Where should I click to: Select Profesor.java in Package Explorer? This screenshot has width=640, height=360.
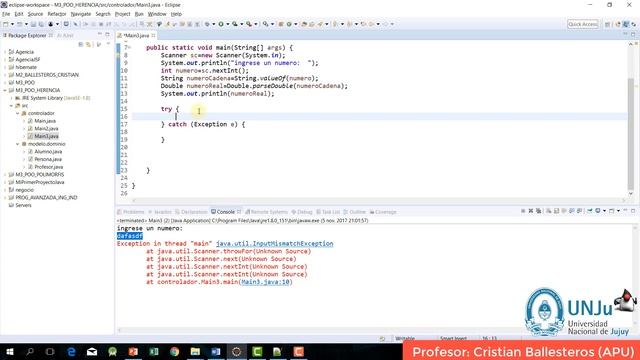click(48, 167)
